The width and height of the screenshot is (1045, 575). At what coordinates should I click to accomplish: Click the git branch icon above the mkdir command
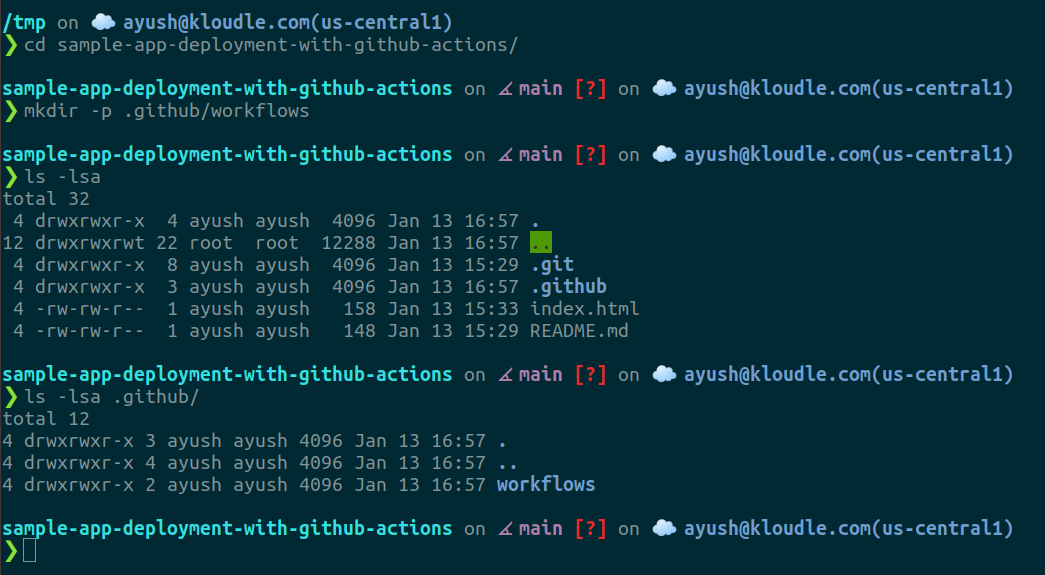502,89
